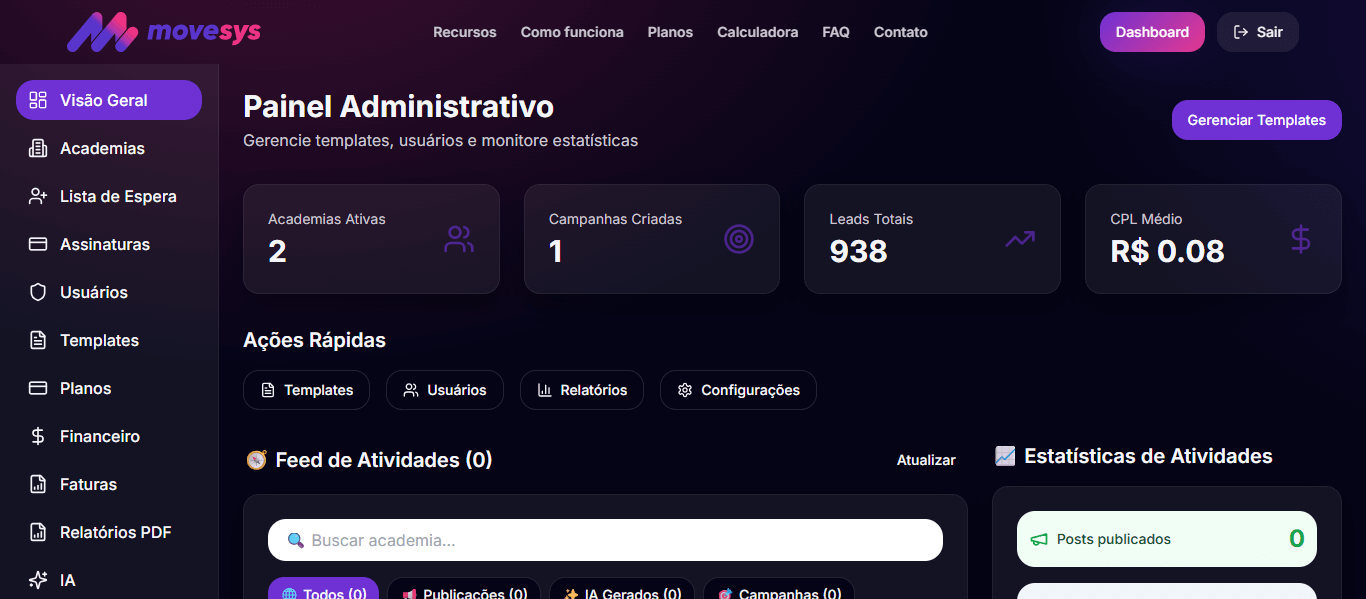Open Academias from the sidebar
Viewport: 1366px width, 599px height.
point(102,148)
